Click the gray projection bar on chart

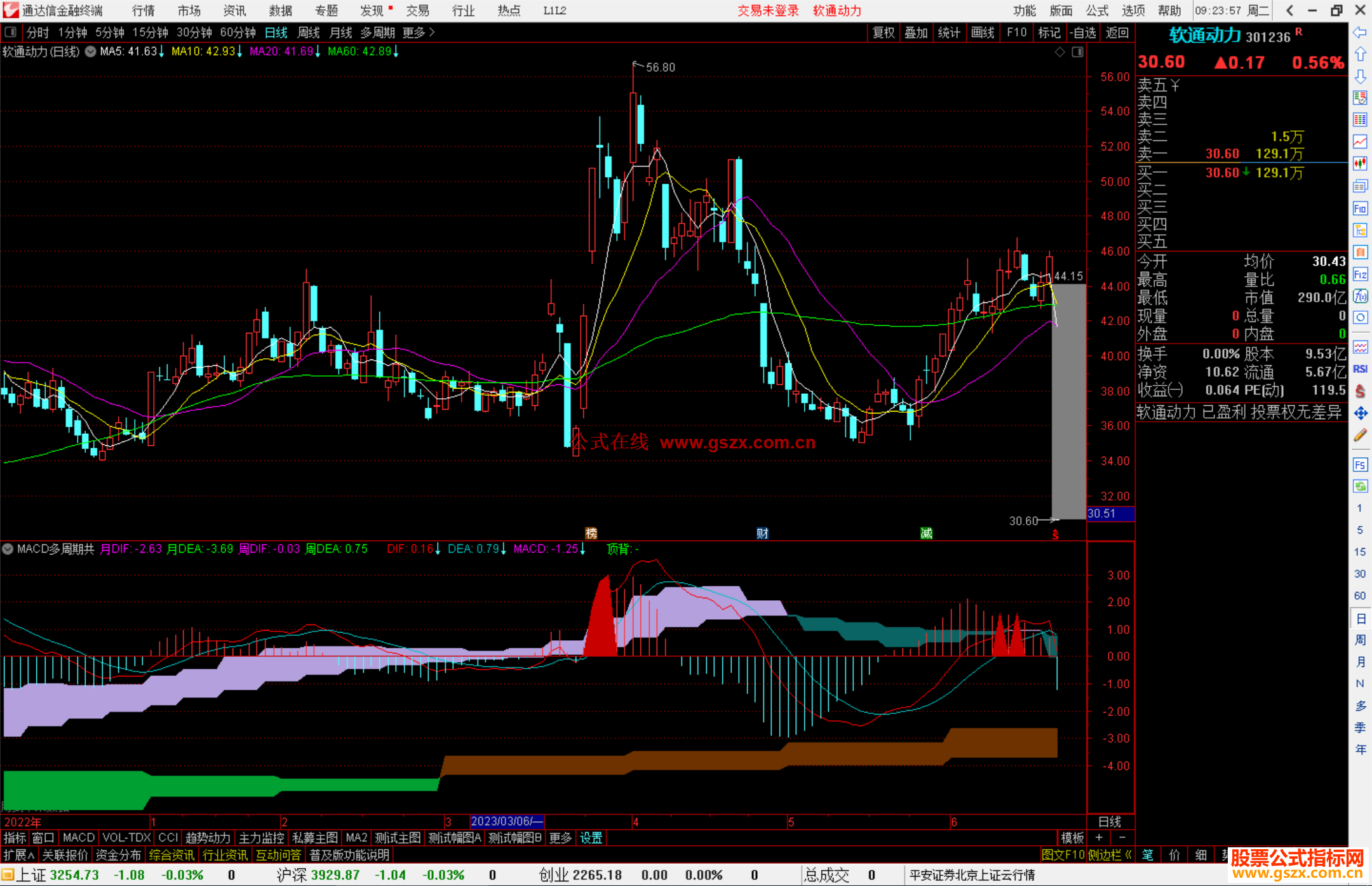(1068, 401)
